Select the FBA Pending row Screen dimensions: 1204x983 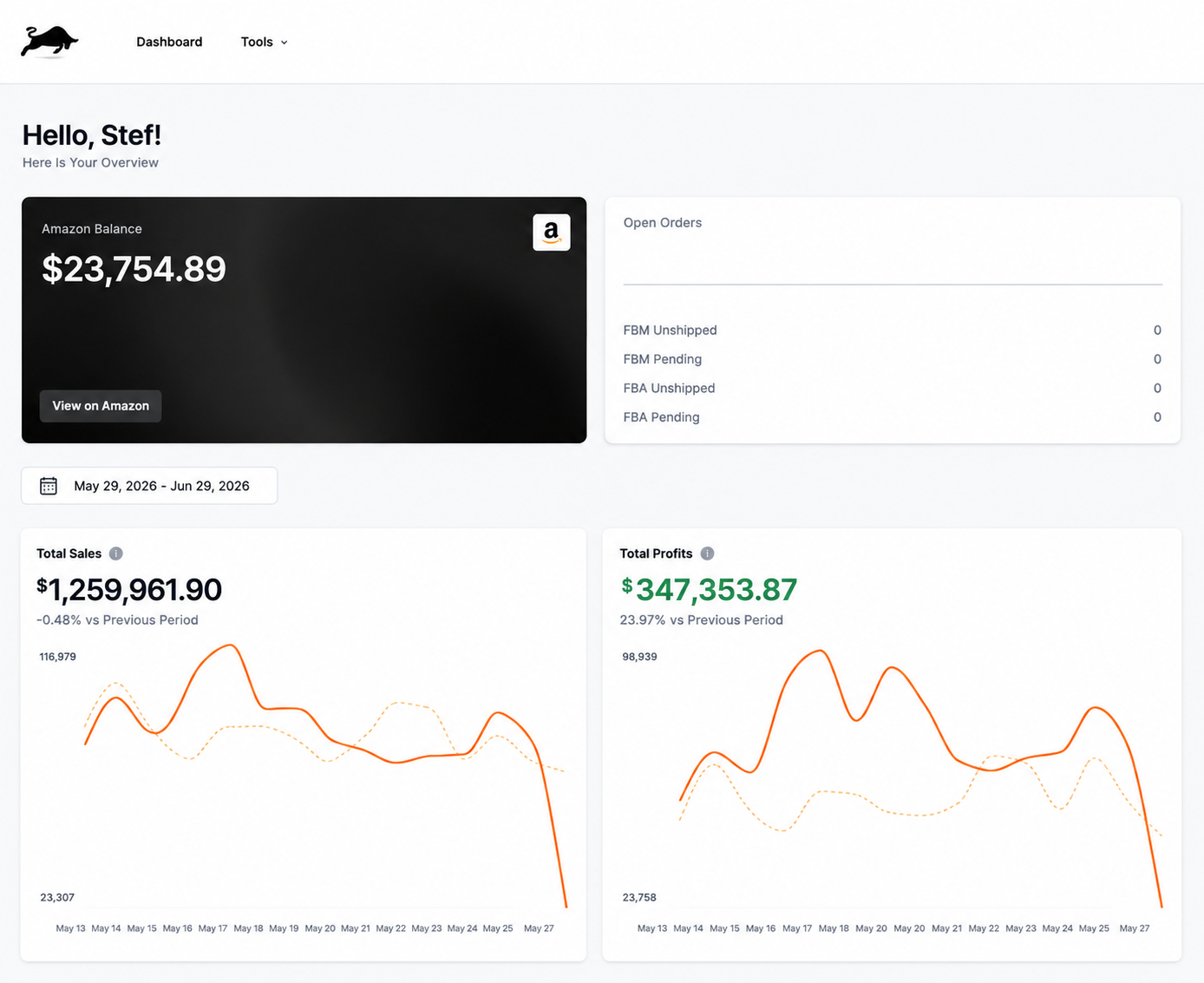(893, 417)
